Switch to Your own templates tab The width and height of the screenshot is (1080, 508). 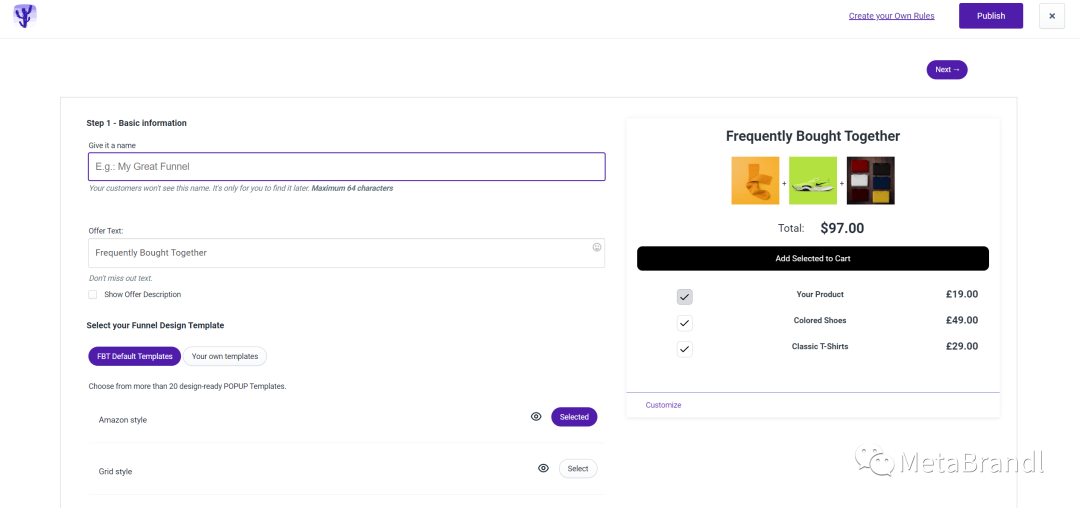tap(225, 357)
